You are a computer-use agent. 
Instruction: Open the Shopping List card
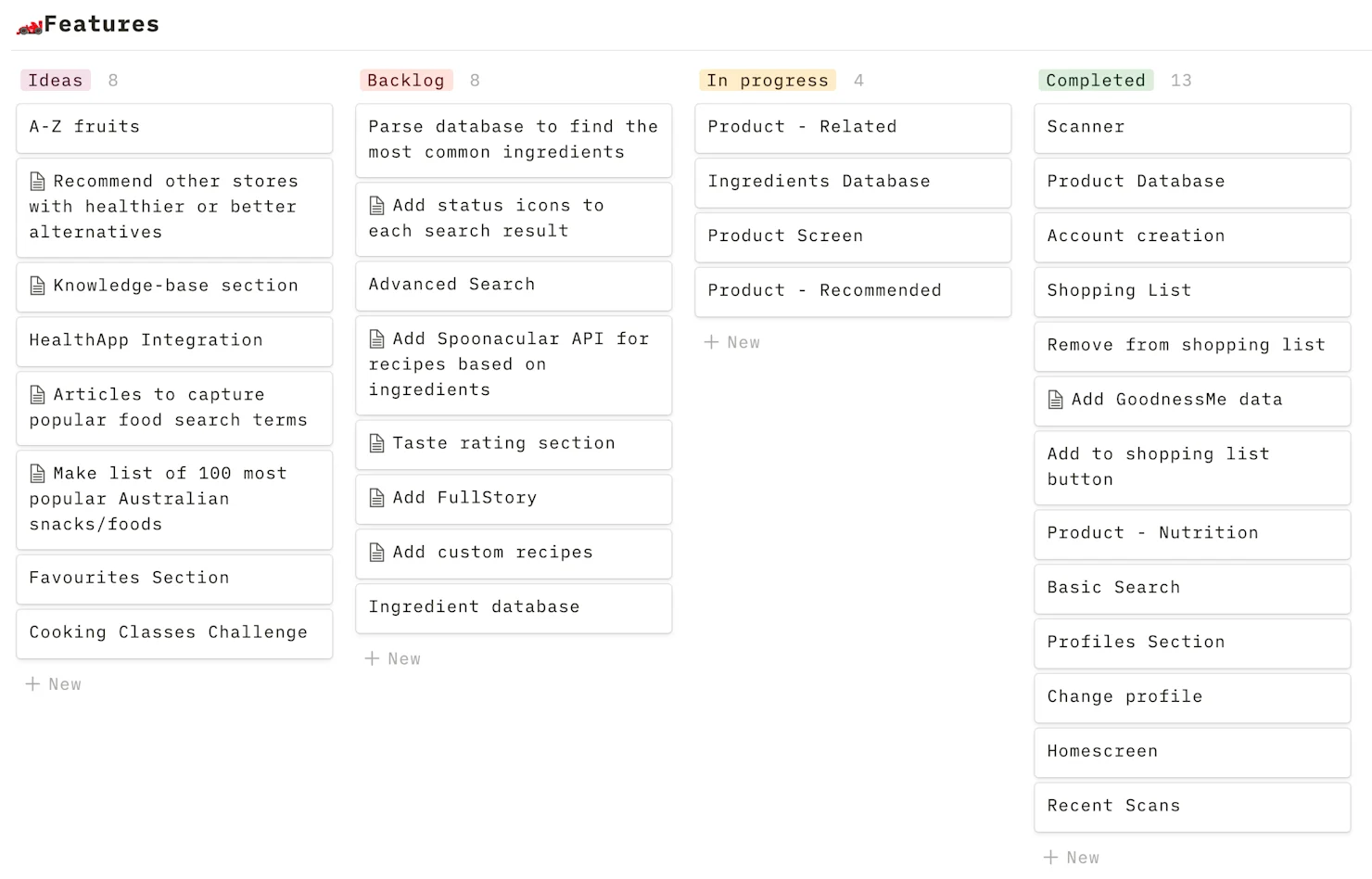[1192, 290]
